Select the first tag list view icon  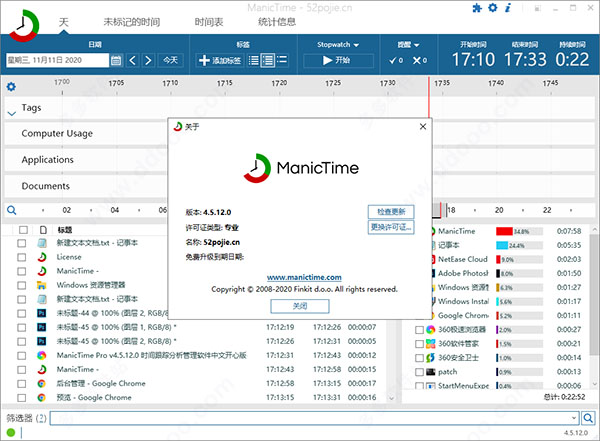pos(253,60)
